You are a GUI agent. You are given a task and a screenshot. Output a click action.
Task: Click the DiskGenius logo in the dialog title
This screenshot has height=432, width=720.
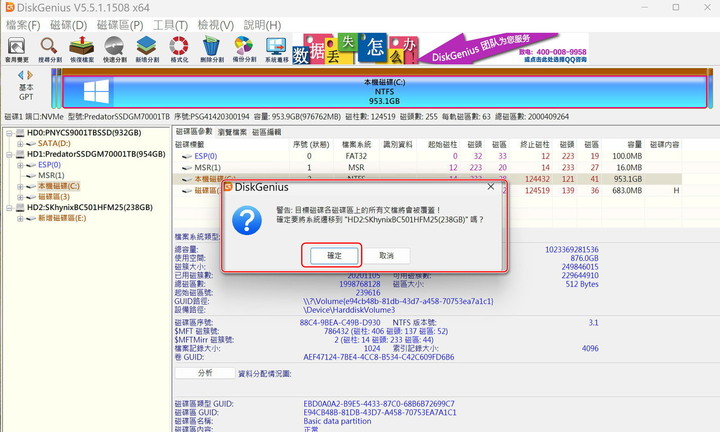click(228, 187)
